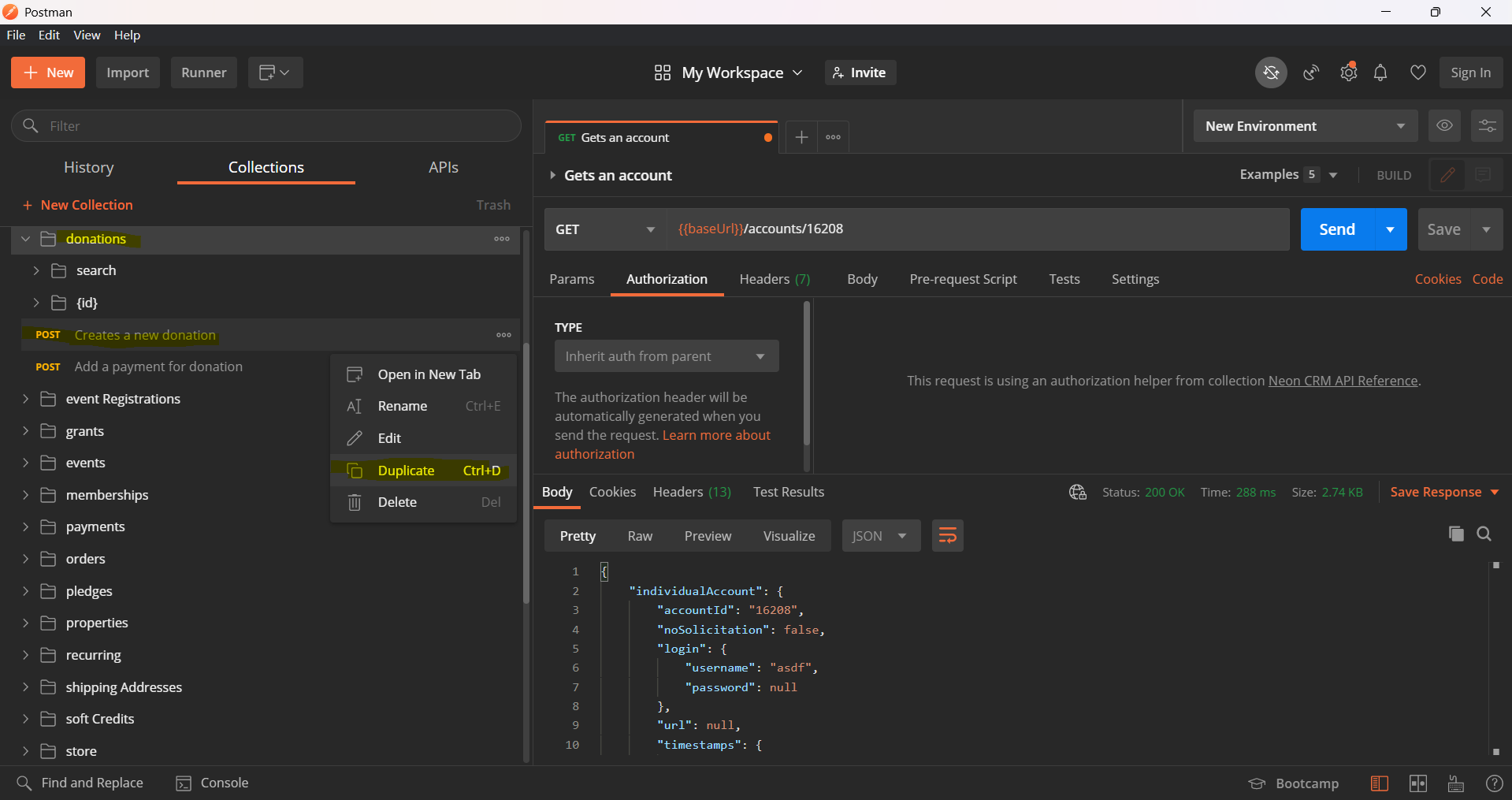Click the Neon CRM API Reference link

(x=1343, y=381)
